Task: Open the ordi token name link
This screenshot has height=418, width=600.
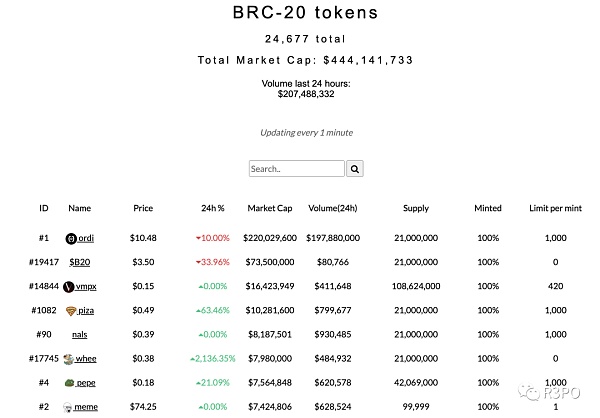Action: tap(87, 238)
